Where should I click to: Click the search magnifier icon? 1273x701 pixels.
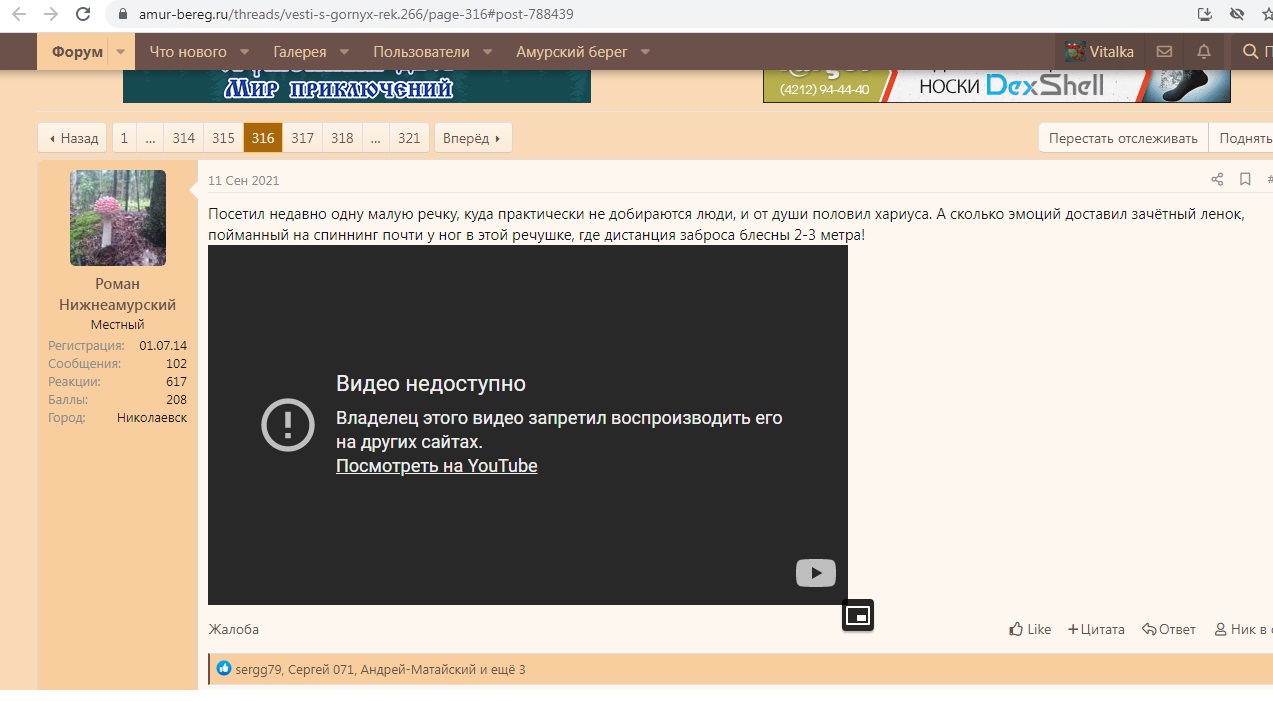[1250, 52]
